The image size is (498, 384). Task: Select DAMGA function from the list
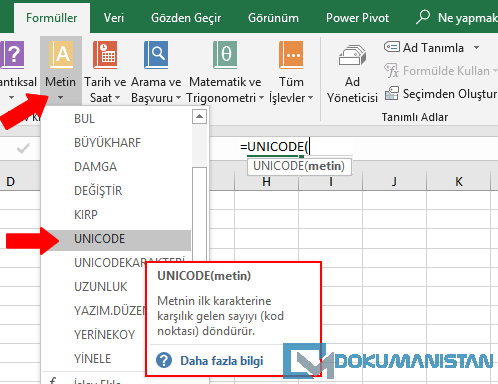click(x=116, y=167)
